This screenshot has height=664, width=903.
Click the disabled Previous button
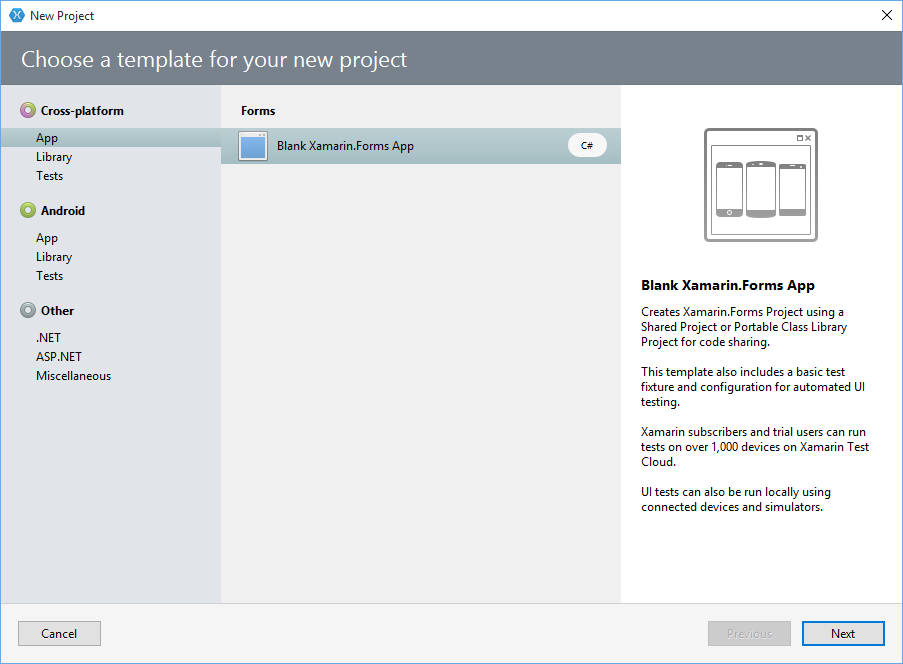[x=749, y=633]
